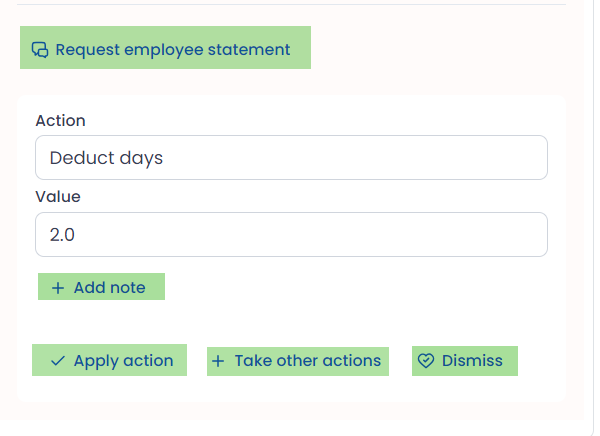Screen dimensions: 600x436
Task: Click the plus icon on Take other actions
Action: point(219,361)
